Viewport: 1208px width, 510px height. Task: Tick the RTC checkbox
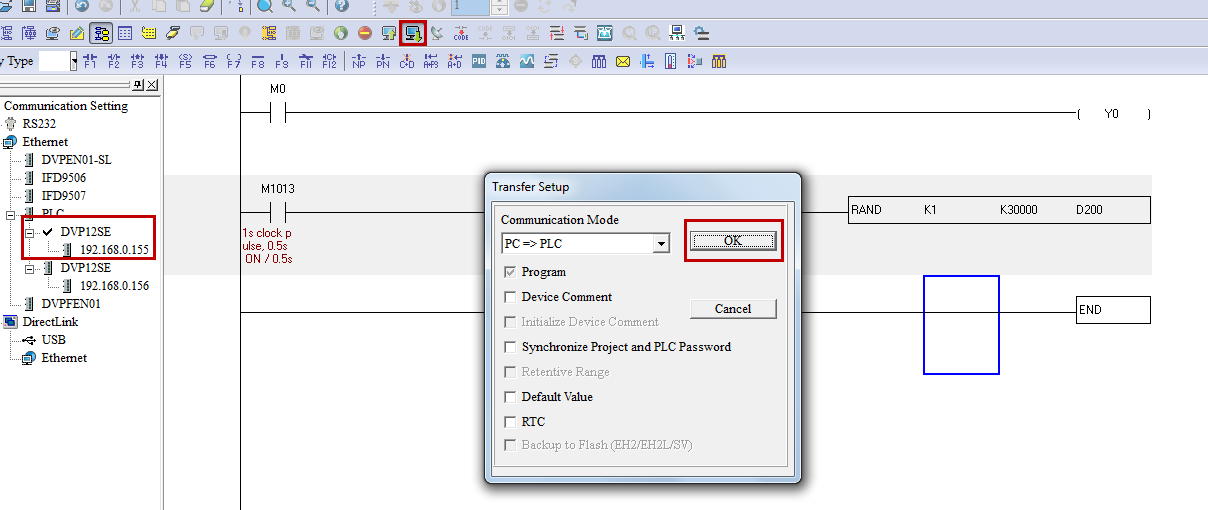click(511, 422)
